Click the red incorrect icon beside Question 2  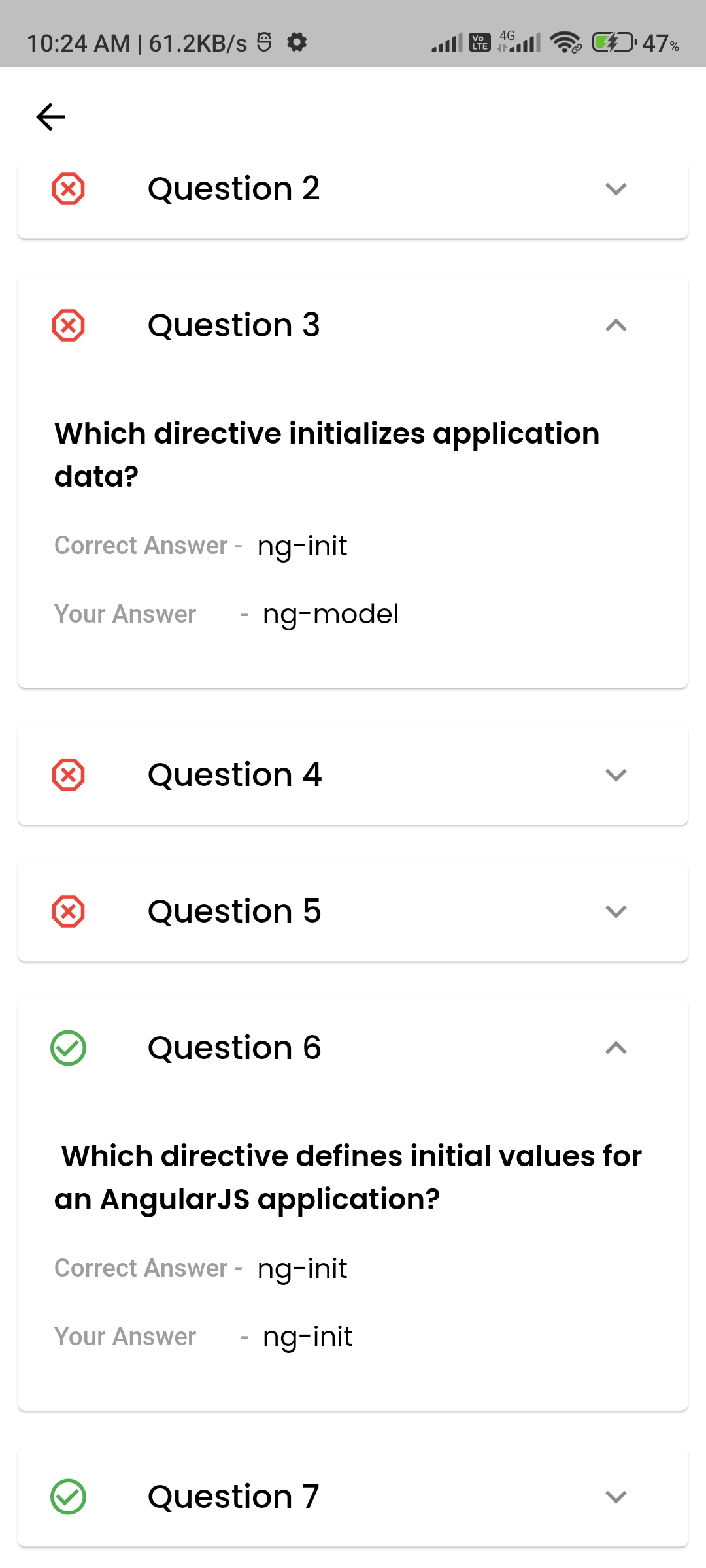point(68,189)
